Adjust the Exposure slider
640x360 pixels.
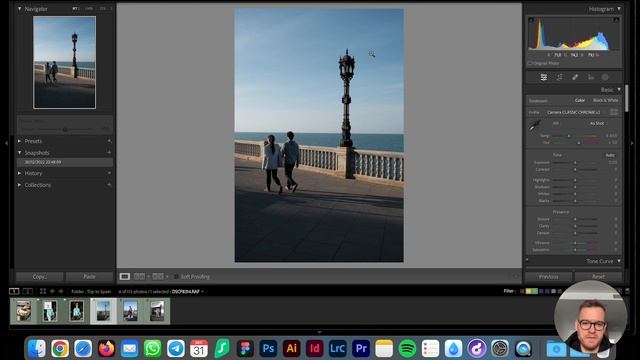coord(575,162)
